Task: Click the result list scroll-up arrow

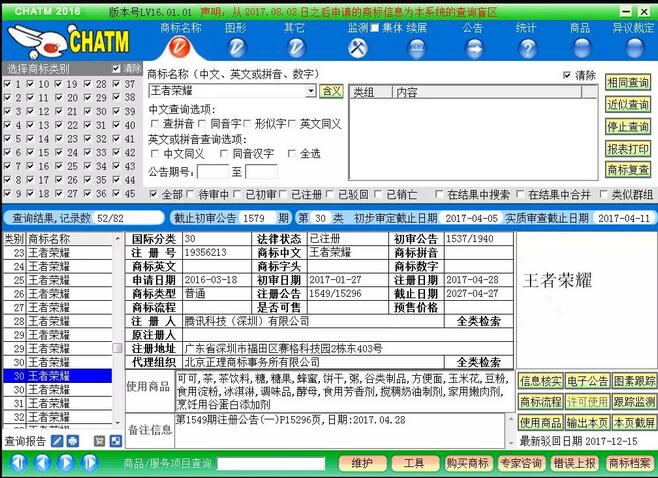Action: 118,239
